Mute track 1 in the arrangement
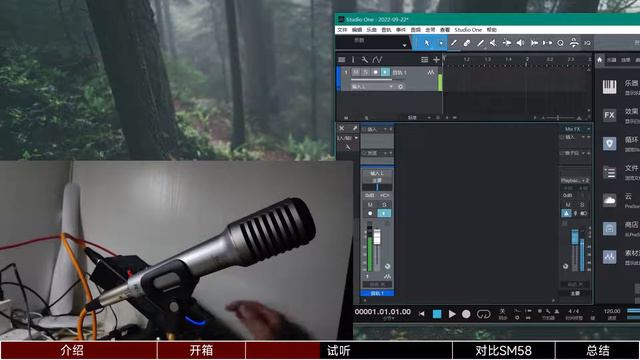 [356, 72]
